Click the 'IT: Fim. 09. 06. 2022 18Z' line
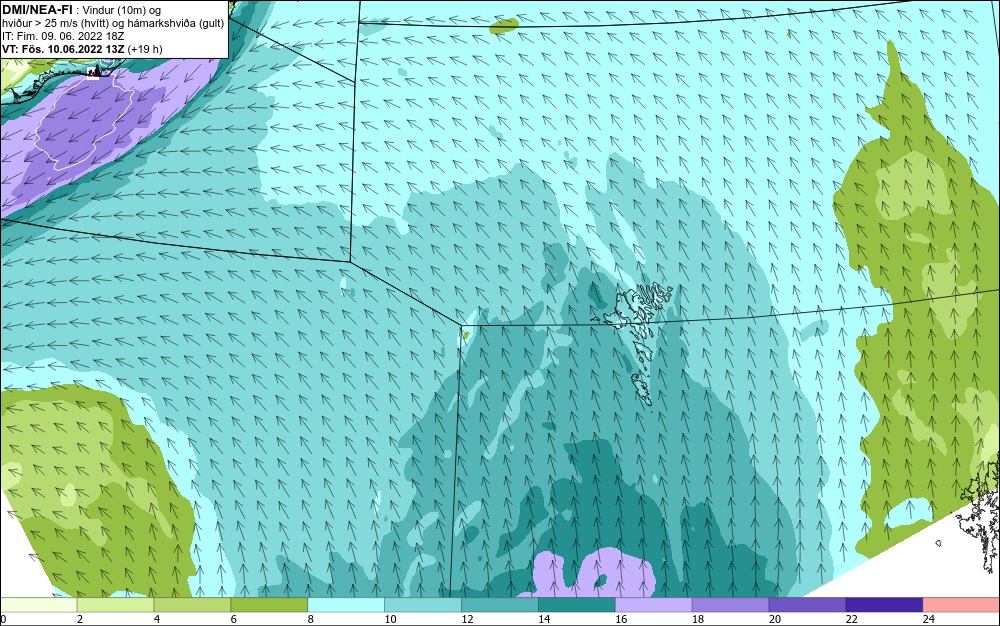Viewport: 1000px width, 626px height. click(63, 36)
